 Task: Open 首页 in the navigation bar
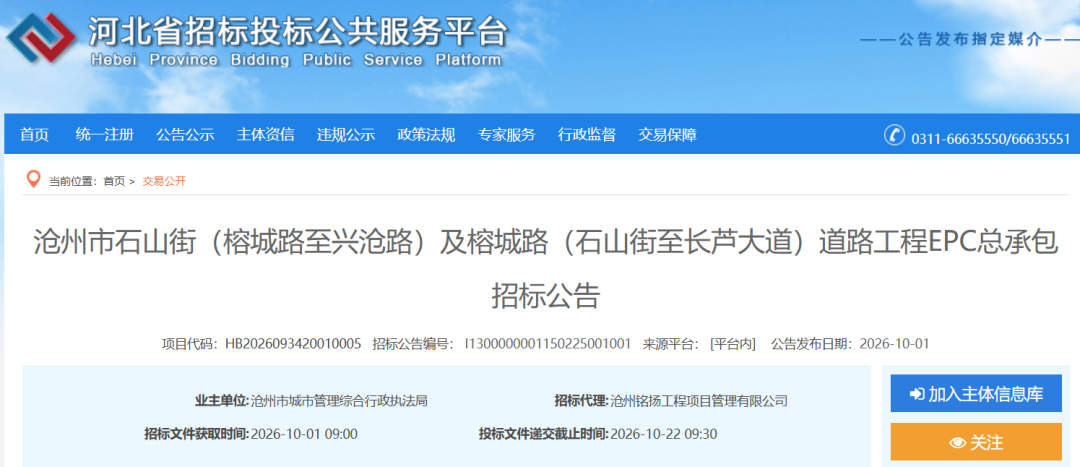click(x=34, y=135)
